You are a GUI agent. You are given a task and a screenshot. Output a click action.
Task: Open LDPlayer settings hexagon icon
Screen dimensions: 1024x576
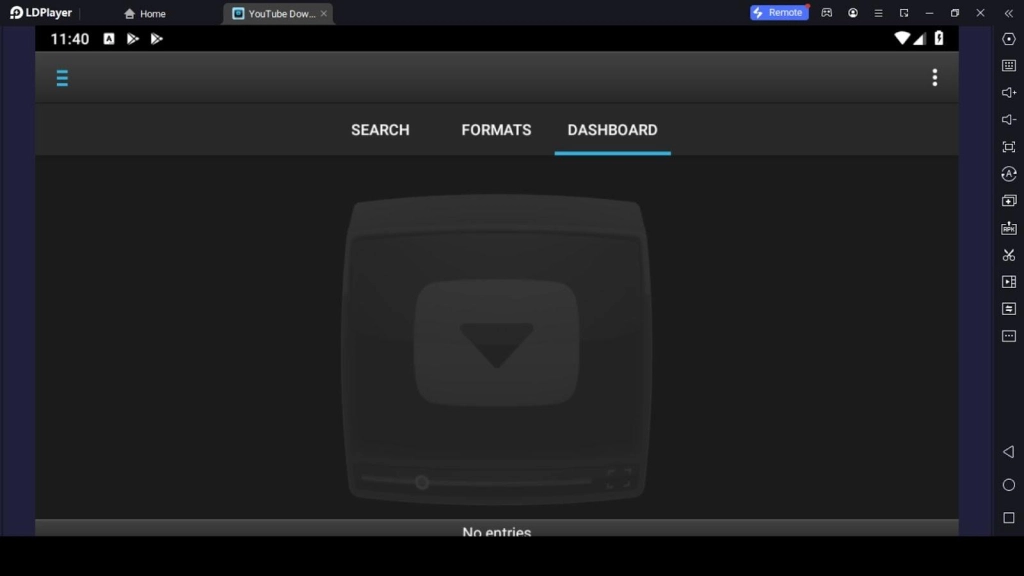(1009, 39)
